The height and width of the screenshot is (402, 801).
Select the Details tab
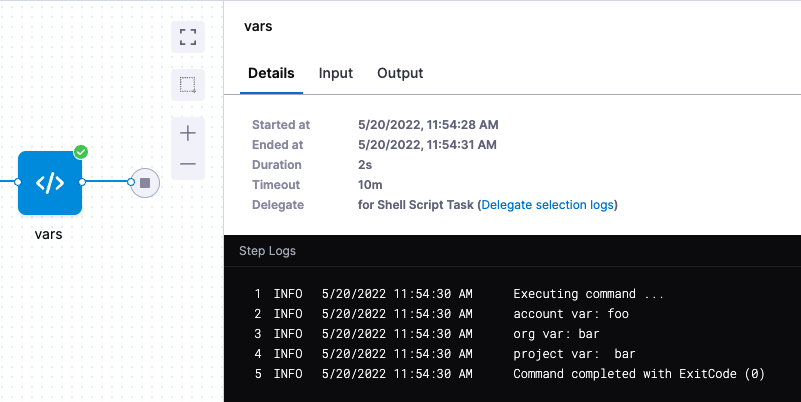271,73
